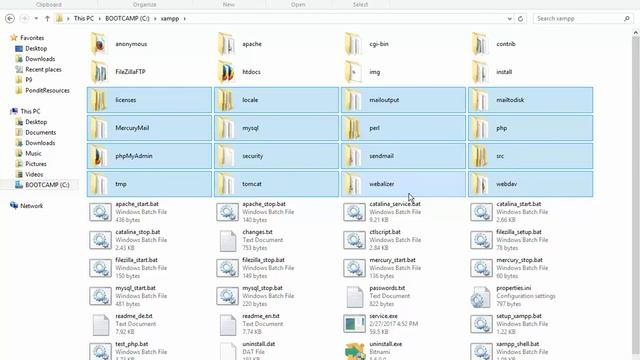The height and width of the screenshot is (360, 640).
Task: Select Favorites in navigation pane
Action: (x=32, y=38)
